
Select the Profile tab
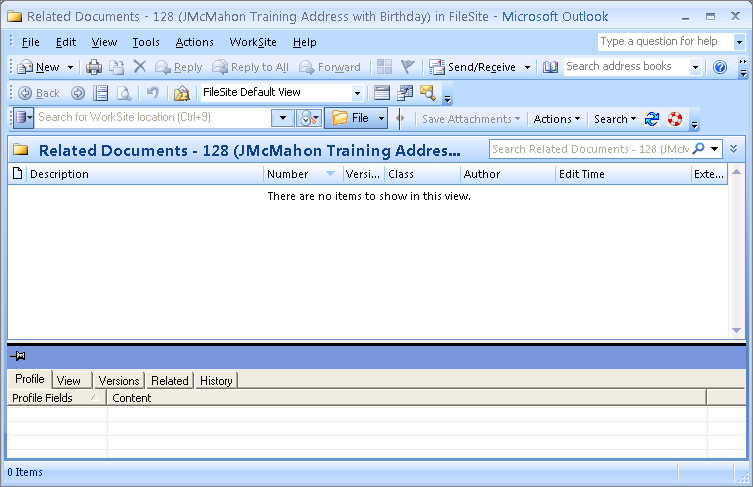(30, 378)
